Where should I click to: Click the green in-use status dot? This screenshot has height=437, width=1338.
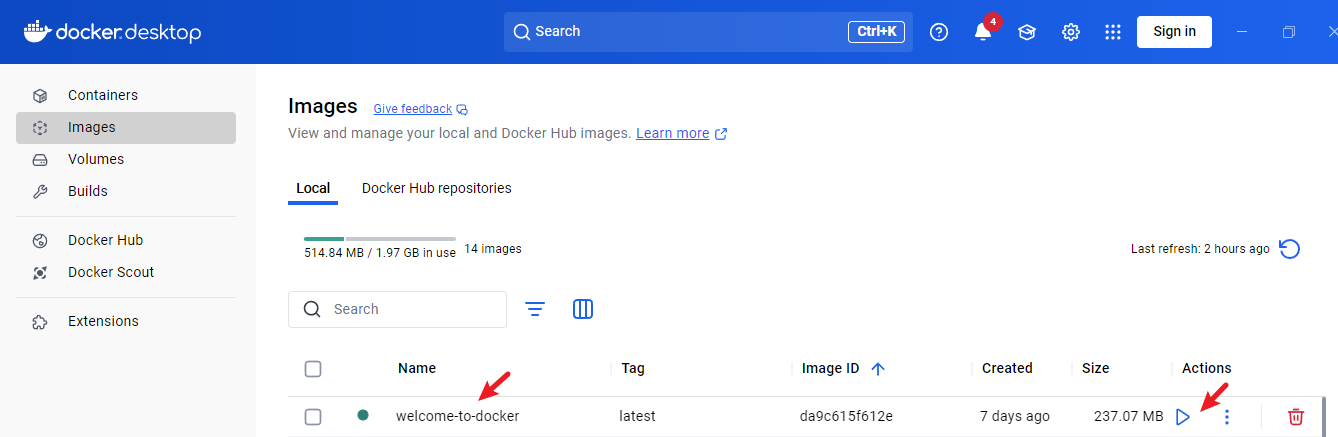click(x=363, y=415)
